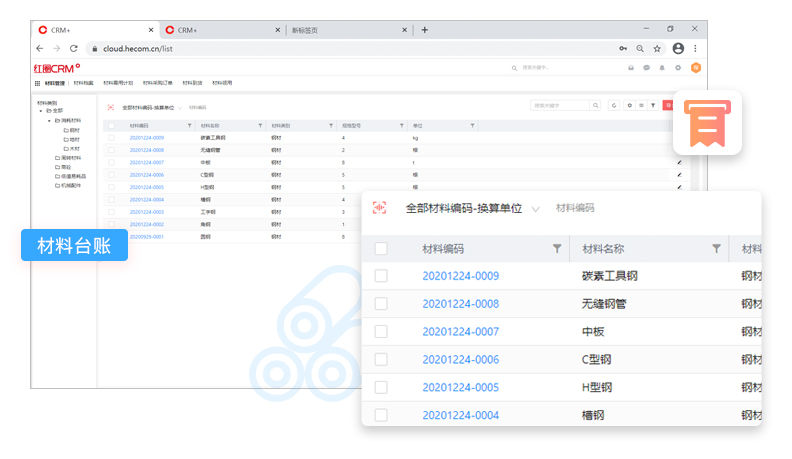Screen dimensions: 792x459
Task: Collapse the 全部 root node in material tree
Action: click(x=41, y=111)
